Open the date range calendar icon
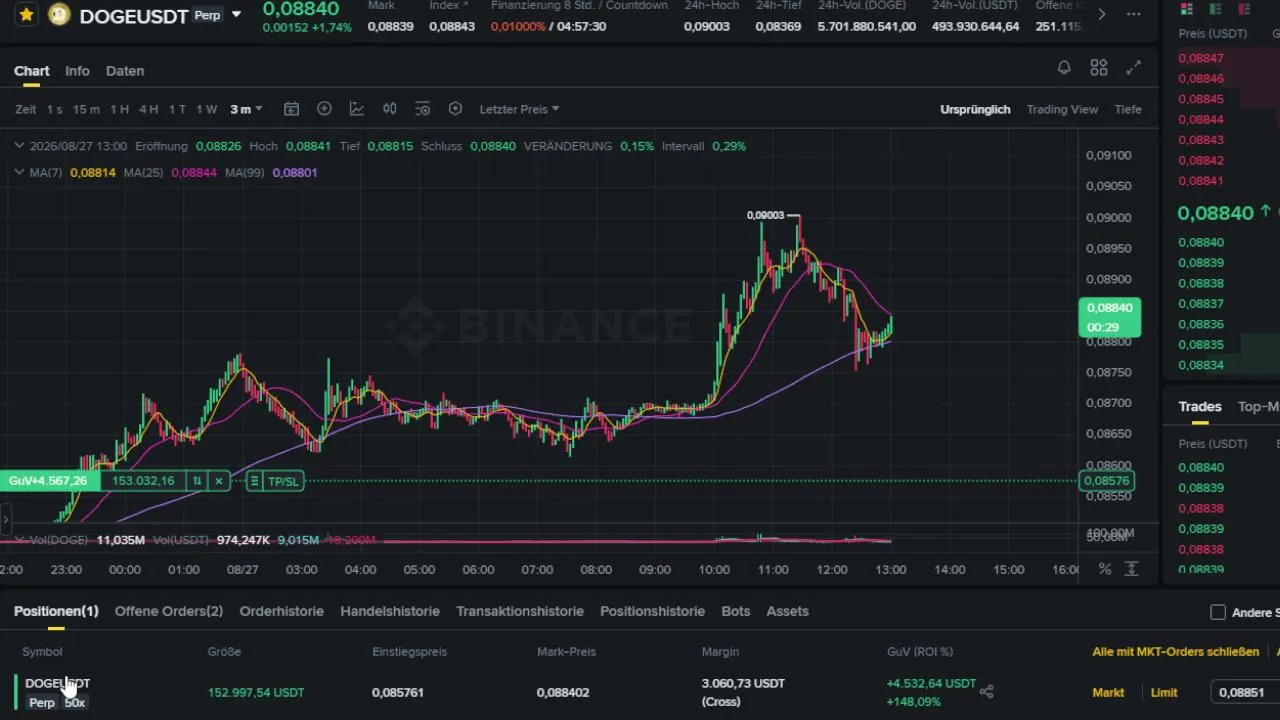Viewport: 1280px width, 720px height. coord(291,109)
